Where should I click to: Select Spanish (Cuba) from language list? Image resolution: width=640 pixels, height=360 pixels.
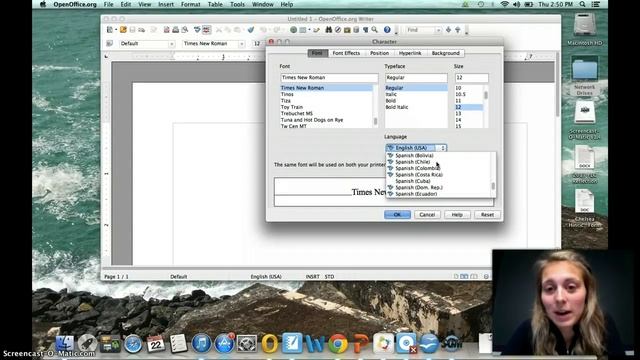point(439,181)
